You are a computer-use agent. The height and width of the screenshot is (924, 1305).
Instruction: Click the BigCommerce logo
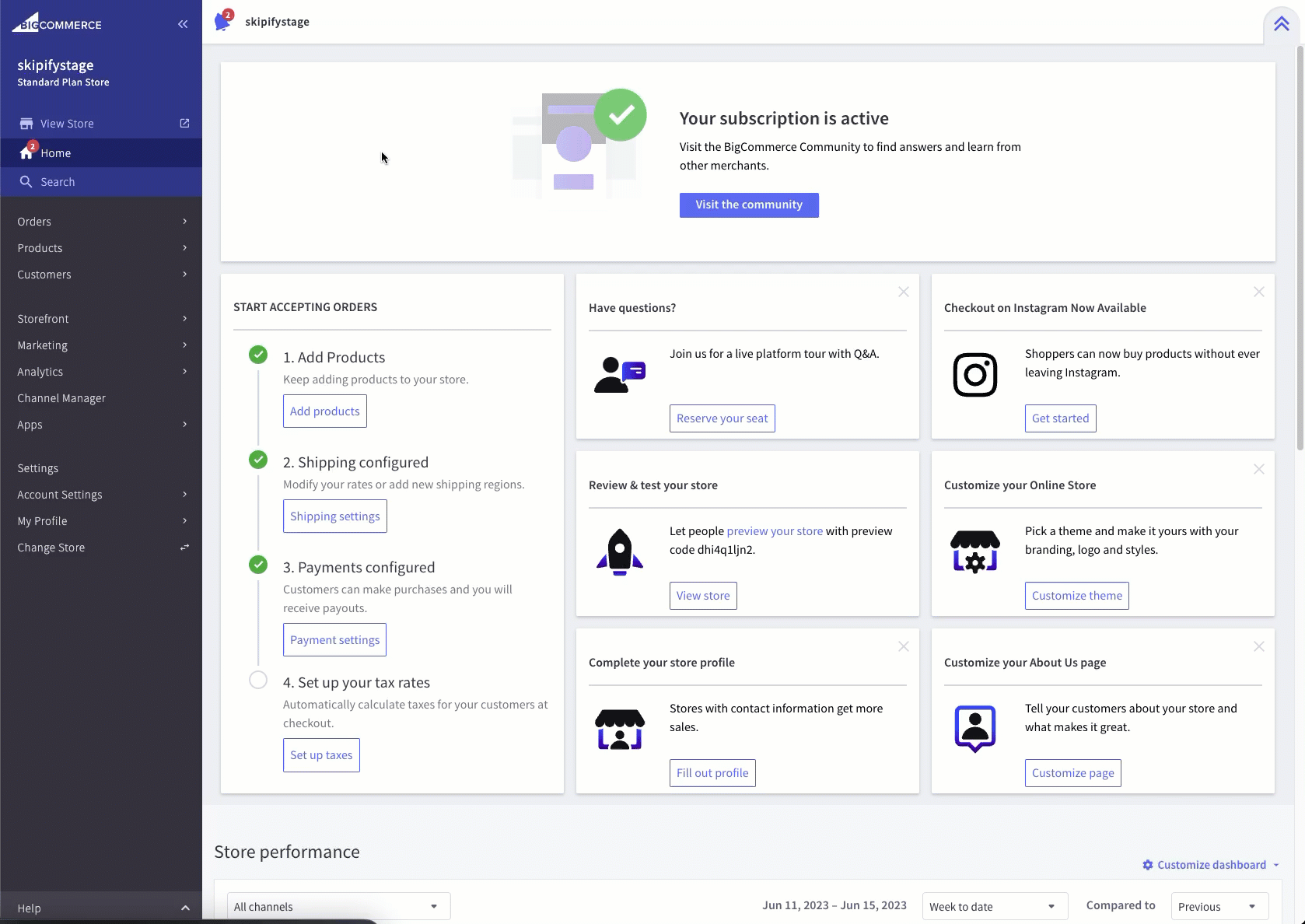click(x=57, y=23)
